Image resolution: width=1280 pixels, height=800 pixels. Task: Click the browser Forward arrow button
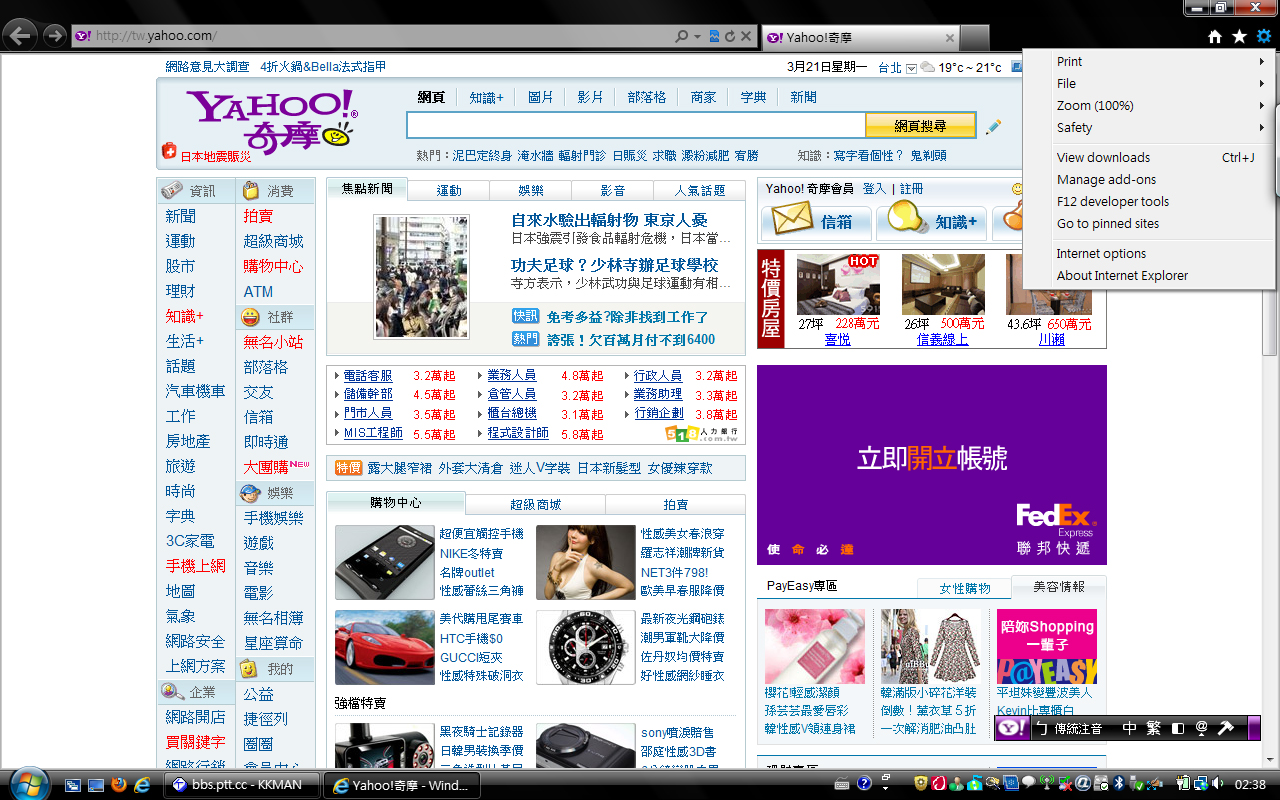click(54, 36)
